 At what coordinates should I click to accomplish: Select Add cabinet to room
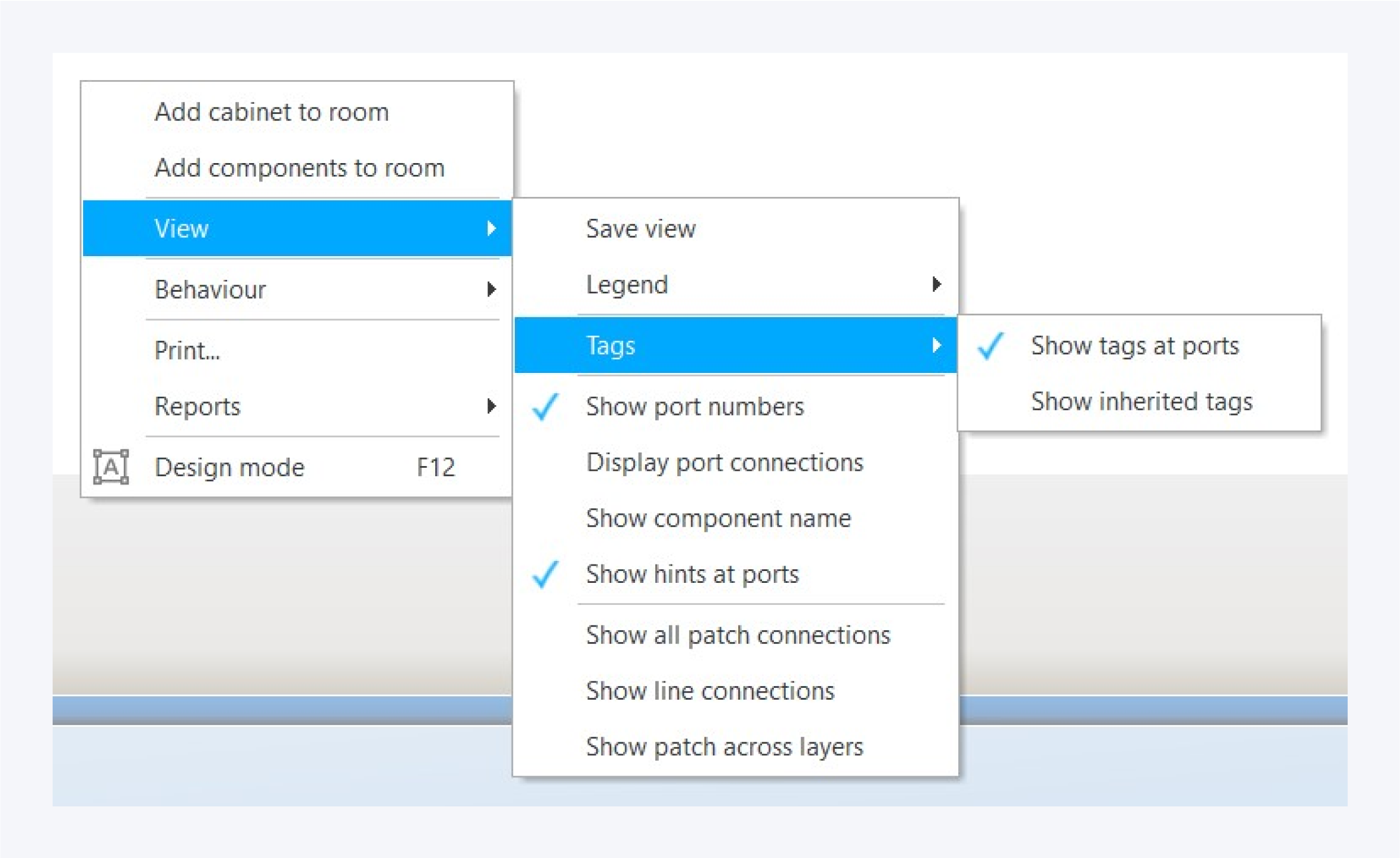click(x=272, y=112)
